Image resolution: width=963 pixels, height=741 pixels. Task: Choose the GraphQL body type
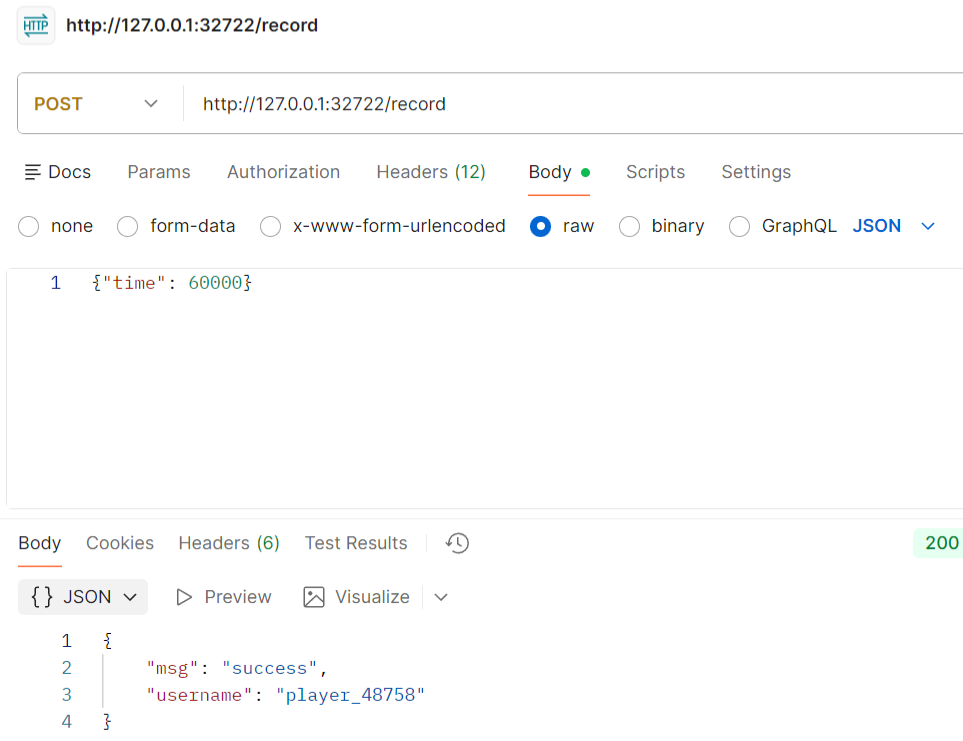[739, 226]
